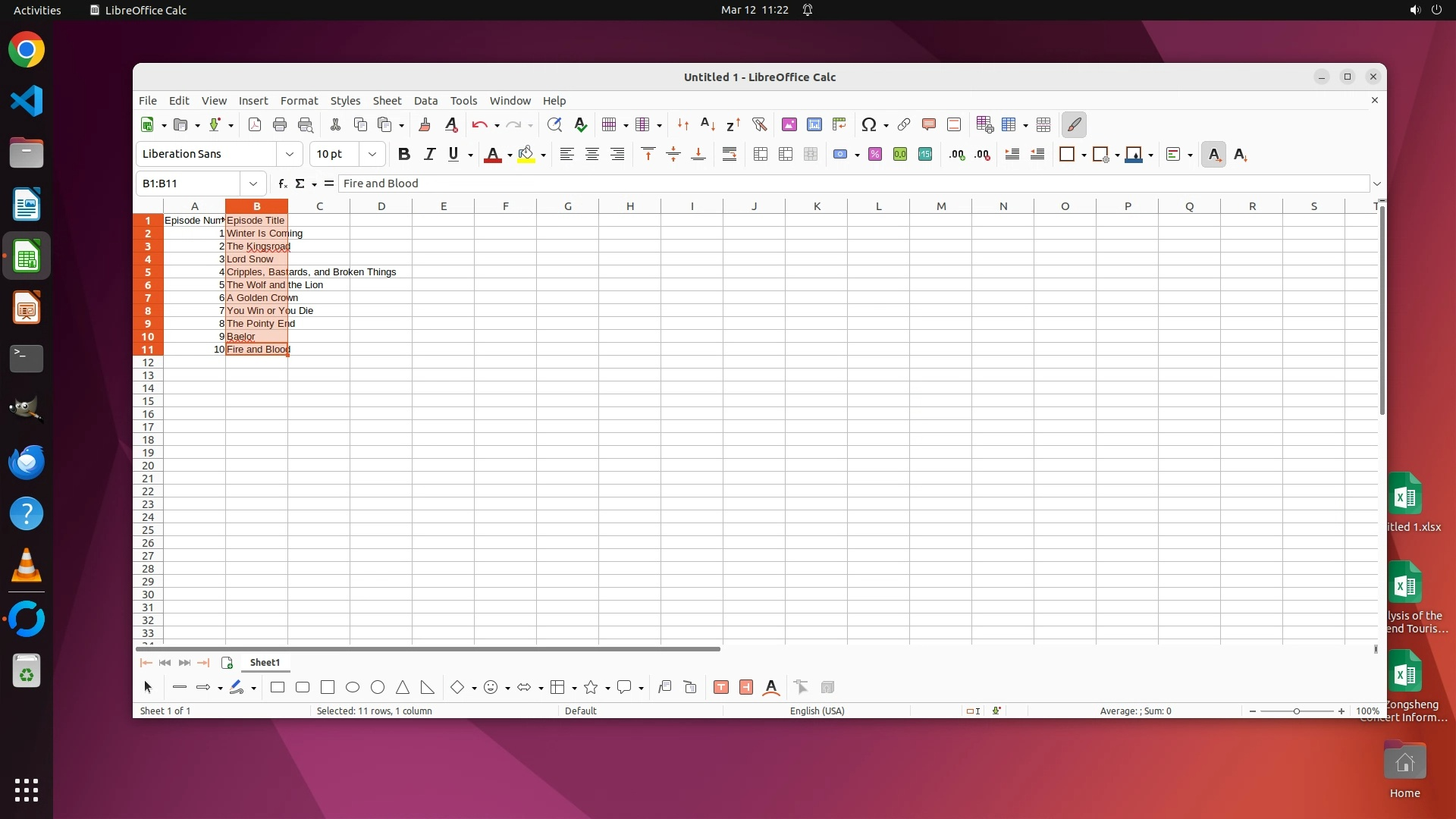Expand the font name dropdown
Screen dimensions: 1456x819
[x=289, y=155]
